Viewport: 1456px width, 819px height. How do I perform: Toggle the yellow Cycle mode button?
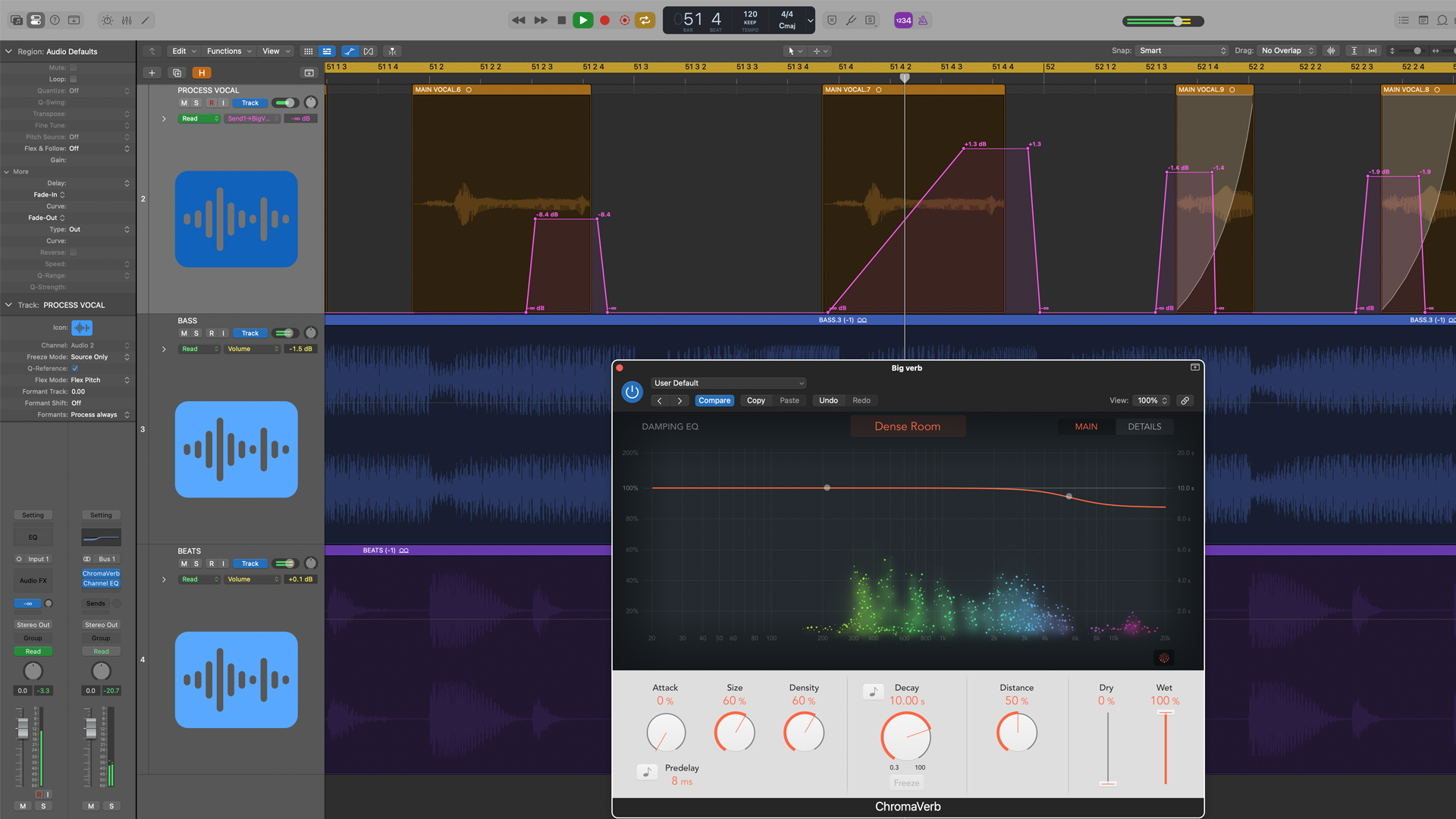coord(645,20)
